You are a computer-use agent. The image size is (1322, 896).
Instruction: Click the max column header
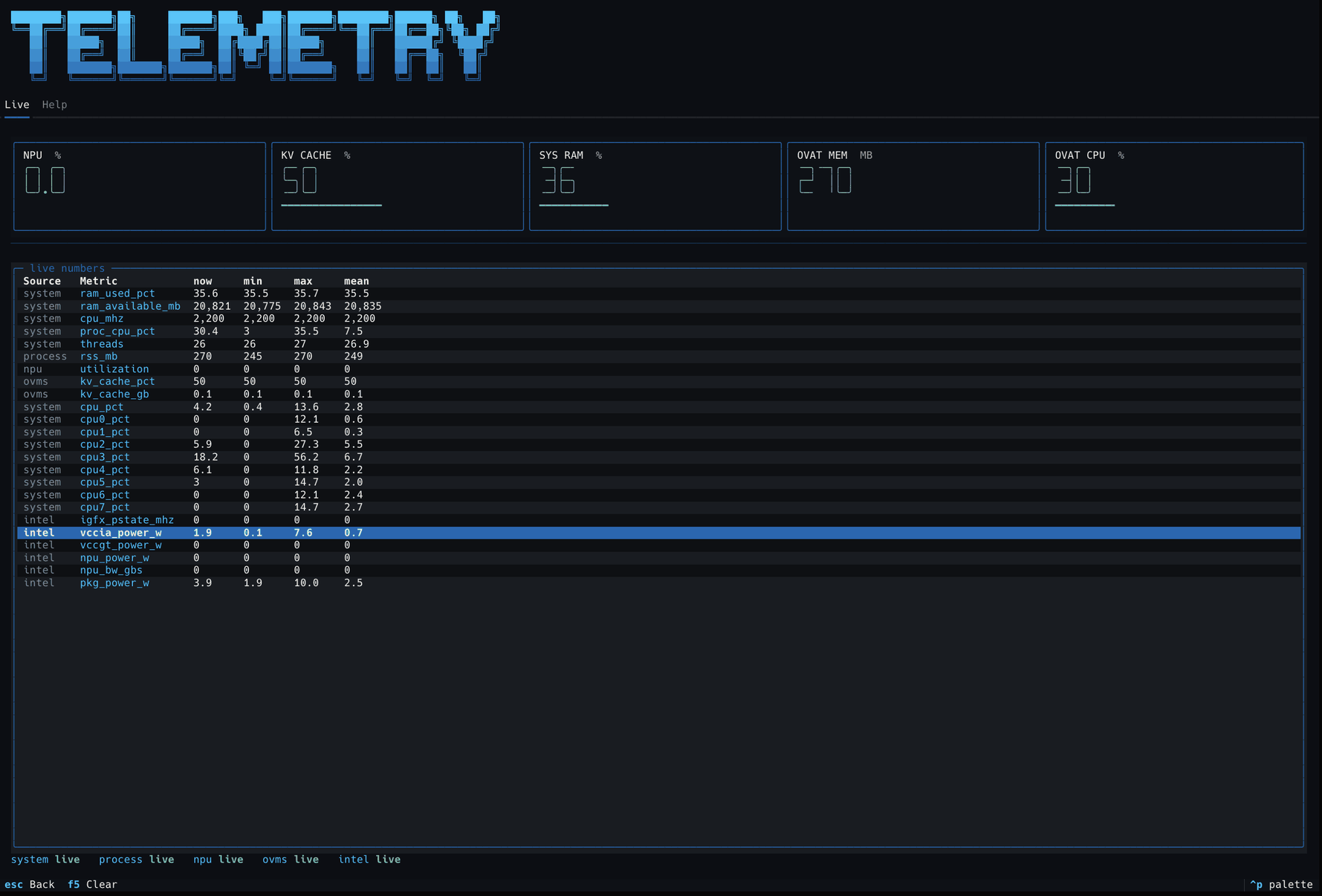pyautogui.click(x=303, y=281)
